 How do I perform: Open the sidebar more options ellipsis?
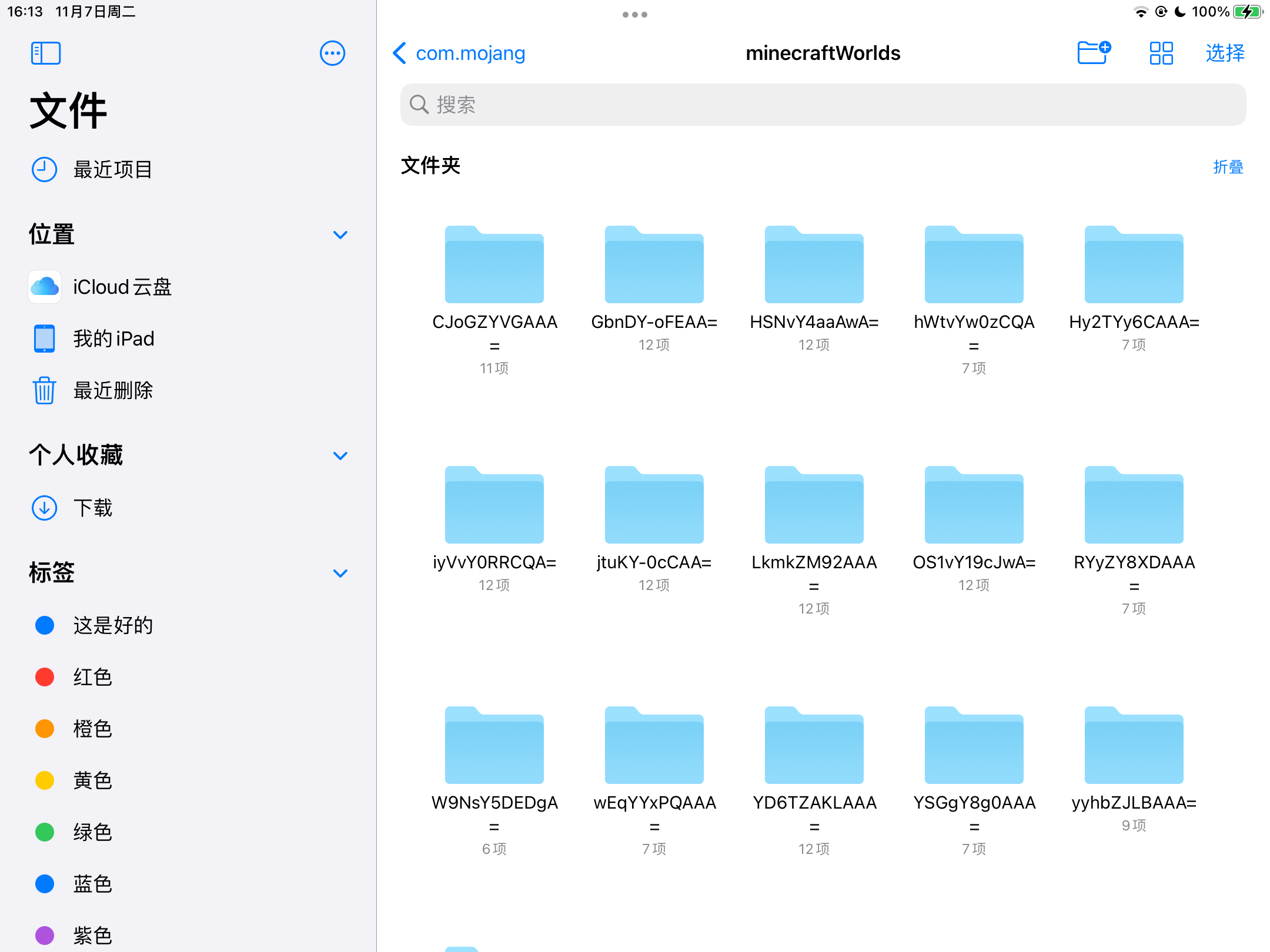coord(332,53)
